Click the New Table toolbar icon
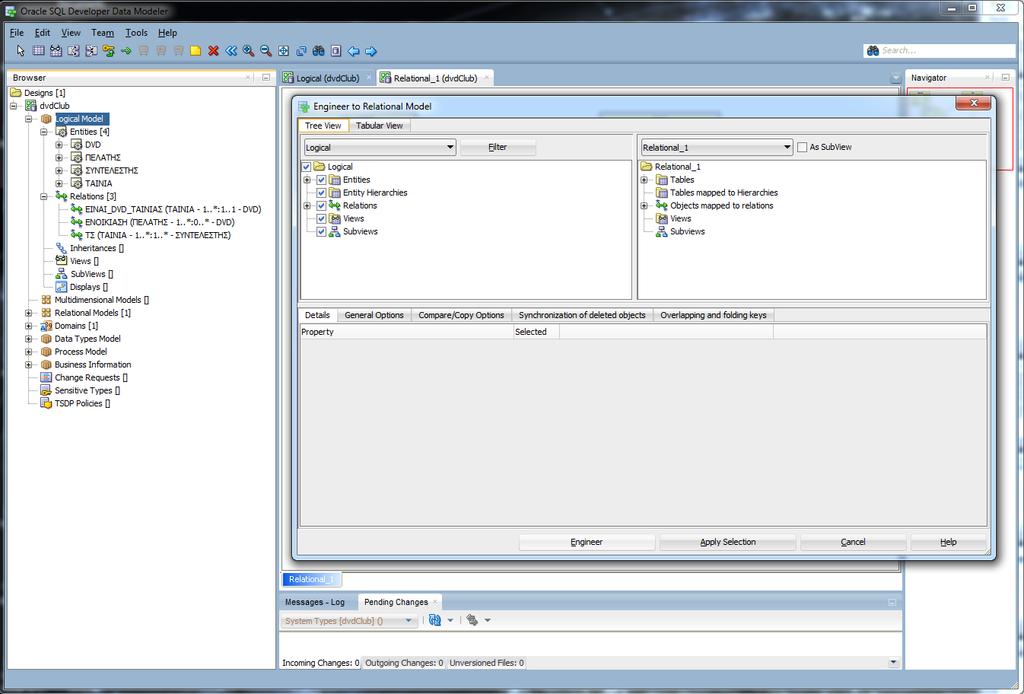Viewport: 1024px width, 694px height. [39, 51]
